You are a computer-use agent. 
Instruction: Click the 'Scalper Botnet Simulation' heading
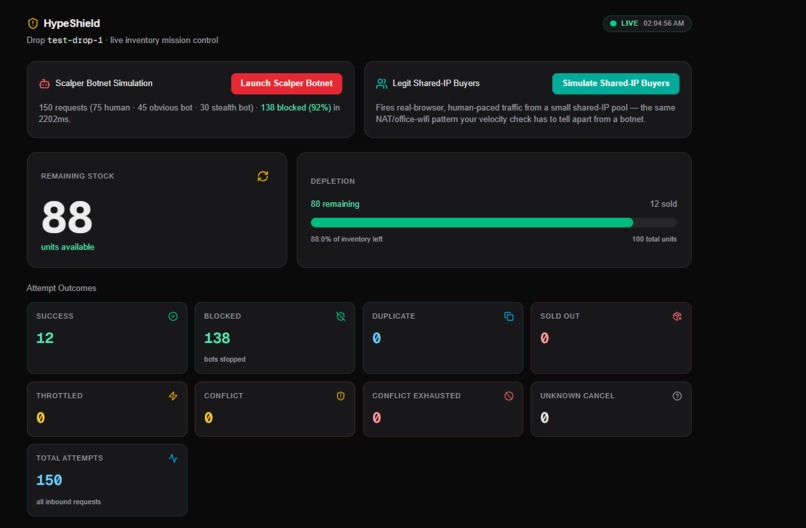pyautogui.click(x=104, y=83)
